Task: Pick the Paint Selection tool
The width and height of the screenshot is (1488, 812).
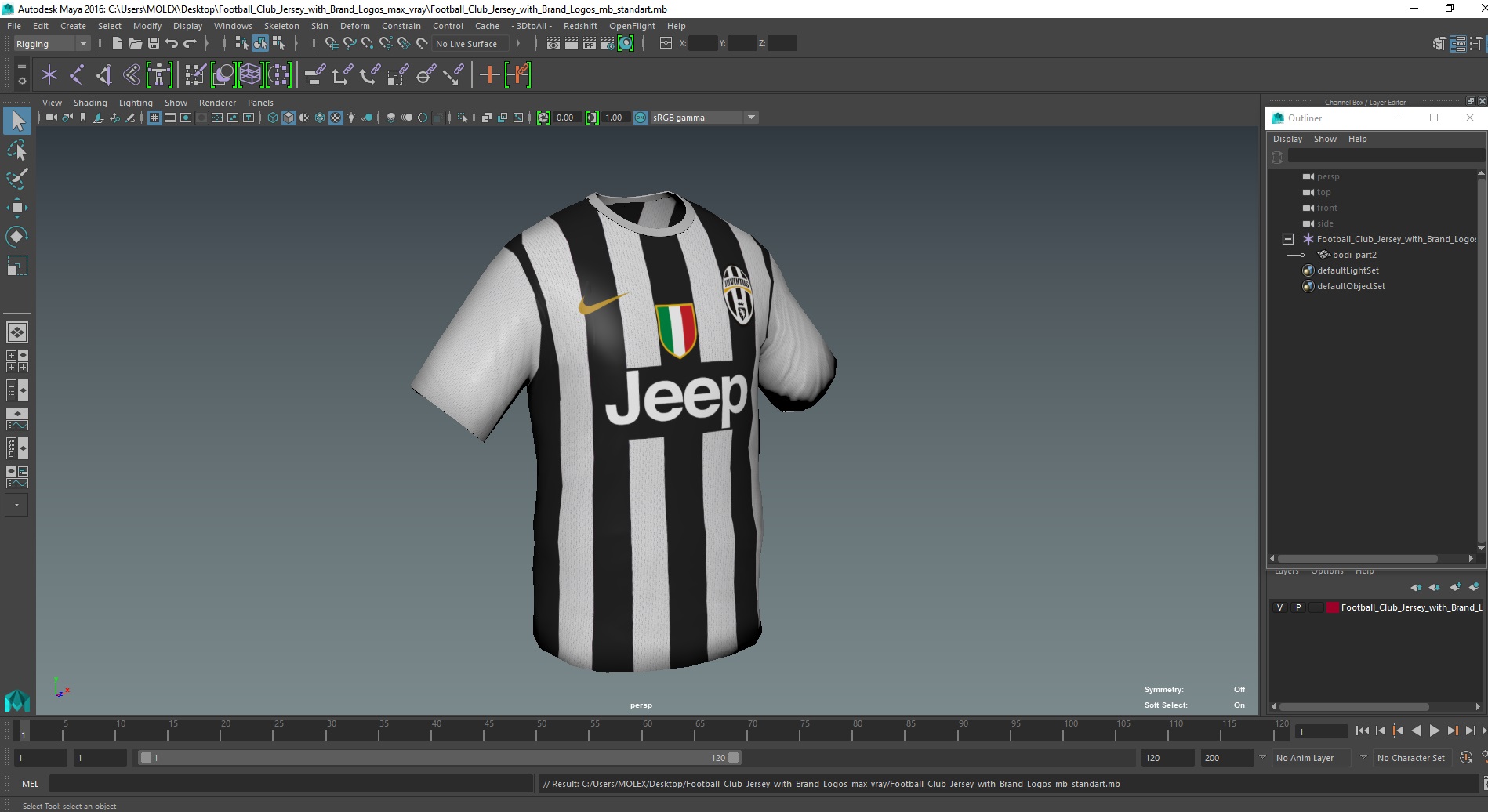Action: (17, 179)
